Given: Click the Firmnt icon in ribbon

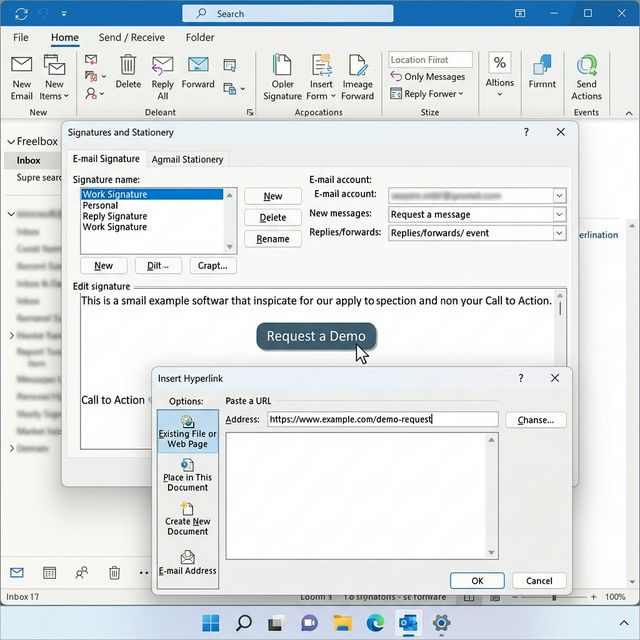Looking at the screenshot, I should click(x=542, y=65).
